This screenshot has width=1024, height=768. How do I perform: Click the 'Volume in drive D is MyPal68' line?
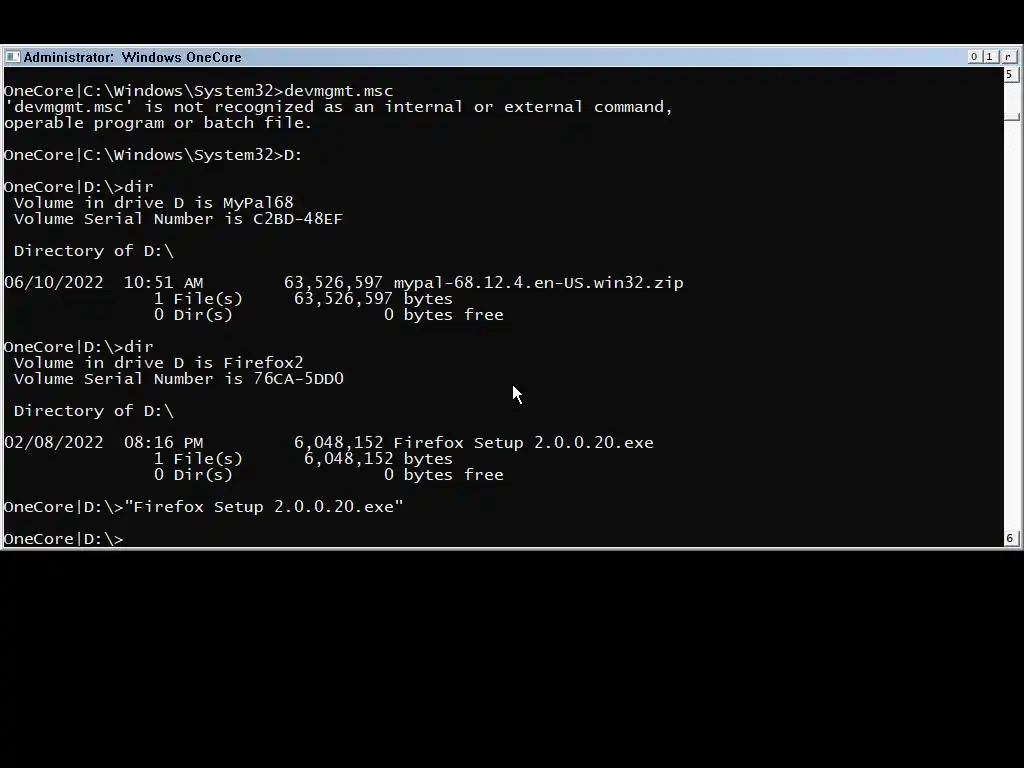(153, 202)
